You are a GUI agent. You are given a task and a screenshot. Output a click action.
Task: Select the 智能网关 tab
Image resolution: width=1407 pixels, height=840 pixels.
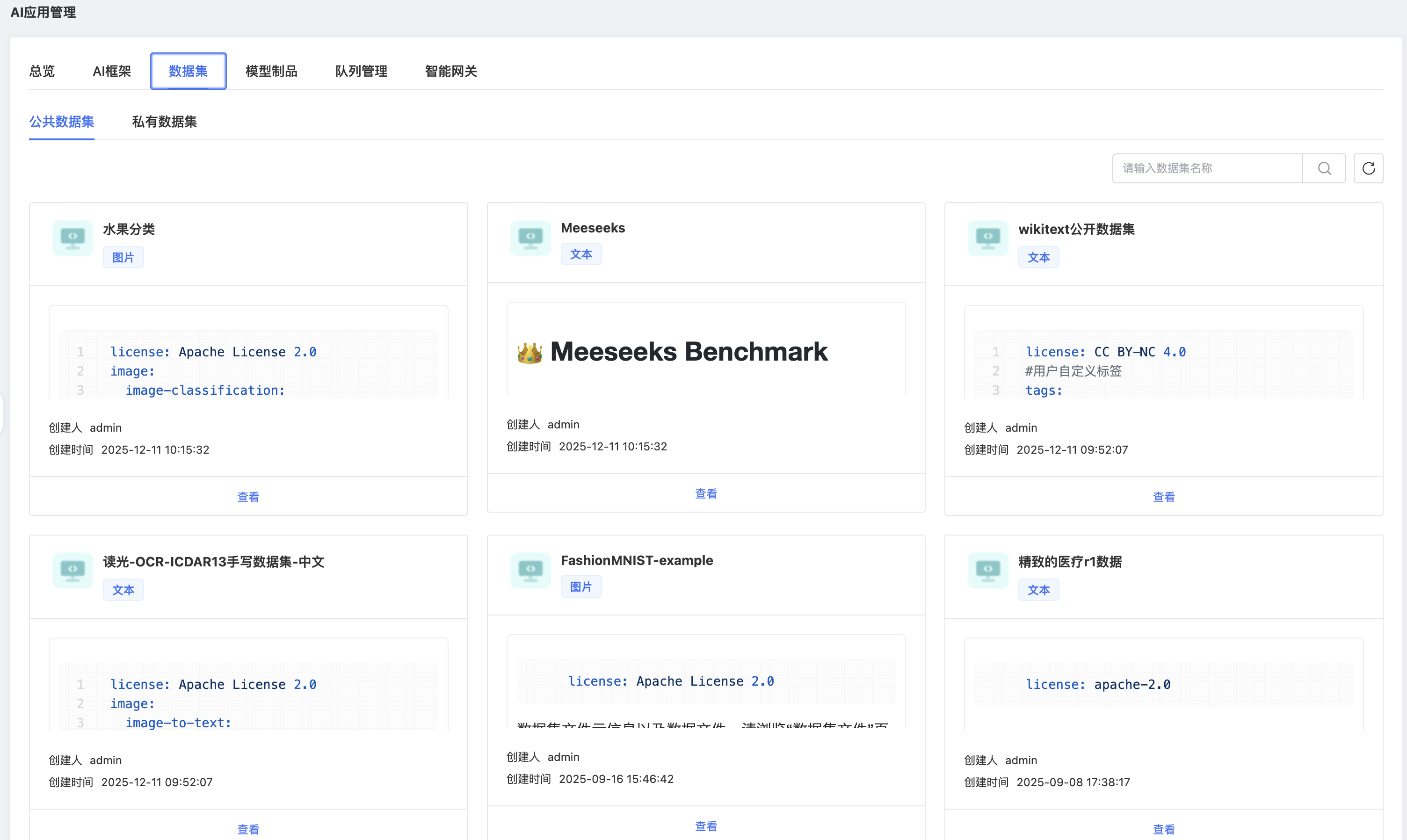[450, 71]
